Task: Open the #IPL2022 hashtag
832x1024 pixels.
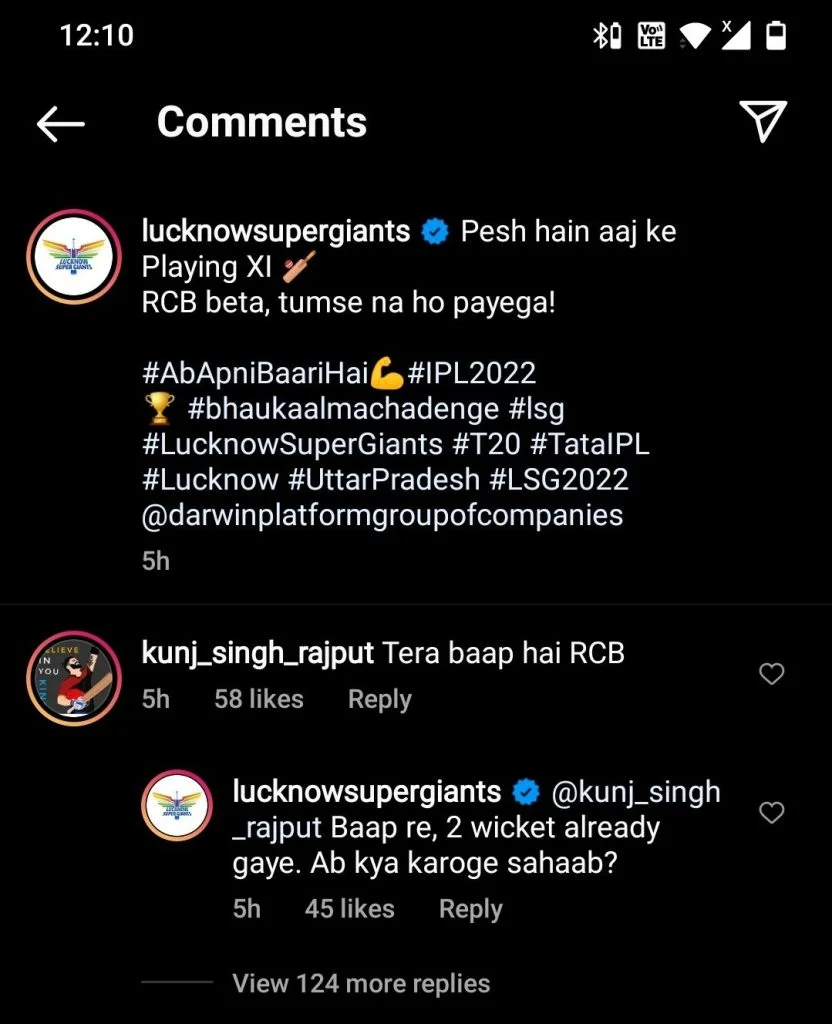Action: click(472, 373)
